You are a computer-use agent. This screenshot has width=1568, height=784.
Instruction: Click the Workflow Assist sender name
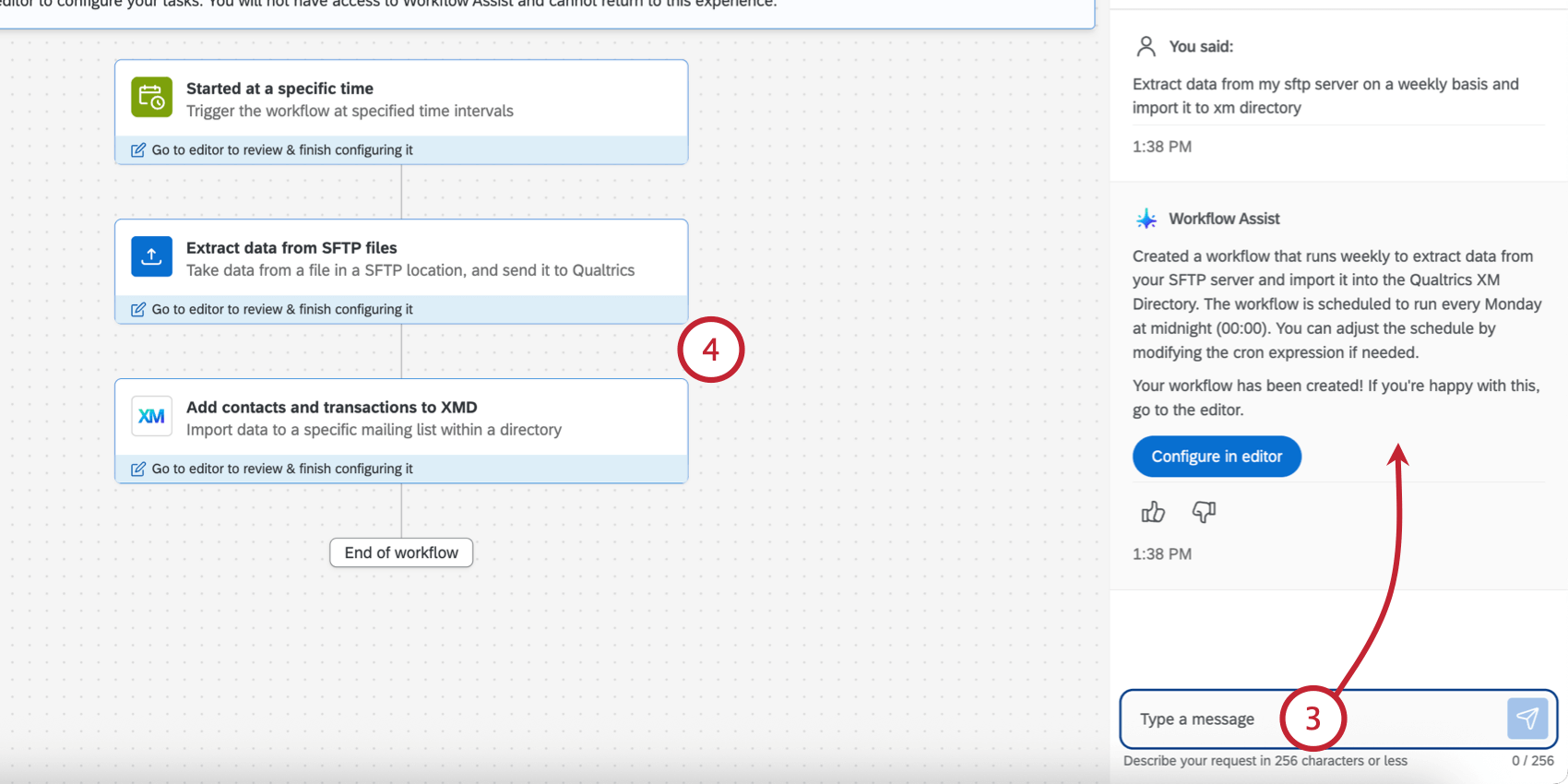point(1224,219)
